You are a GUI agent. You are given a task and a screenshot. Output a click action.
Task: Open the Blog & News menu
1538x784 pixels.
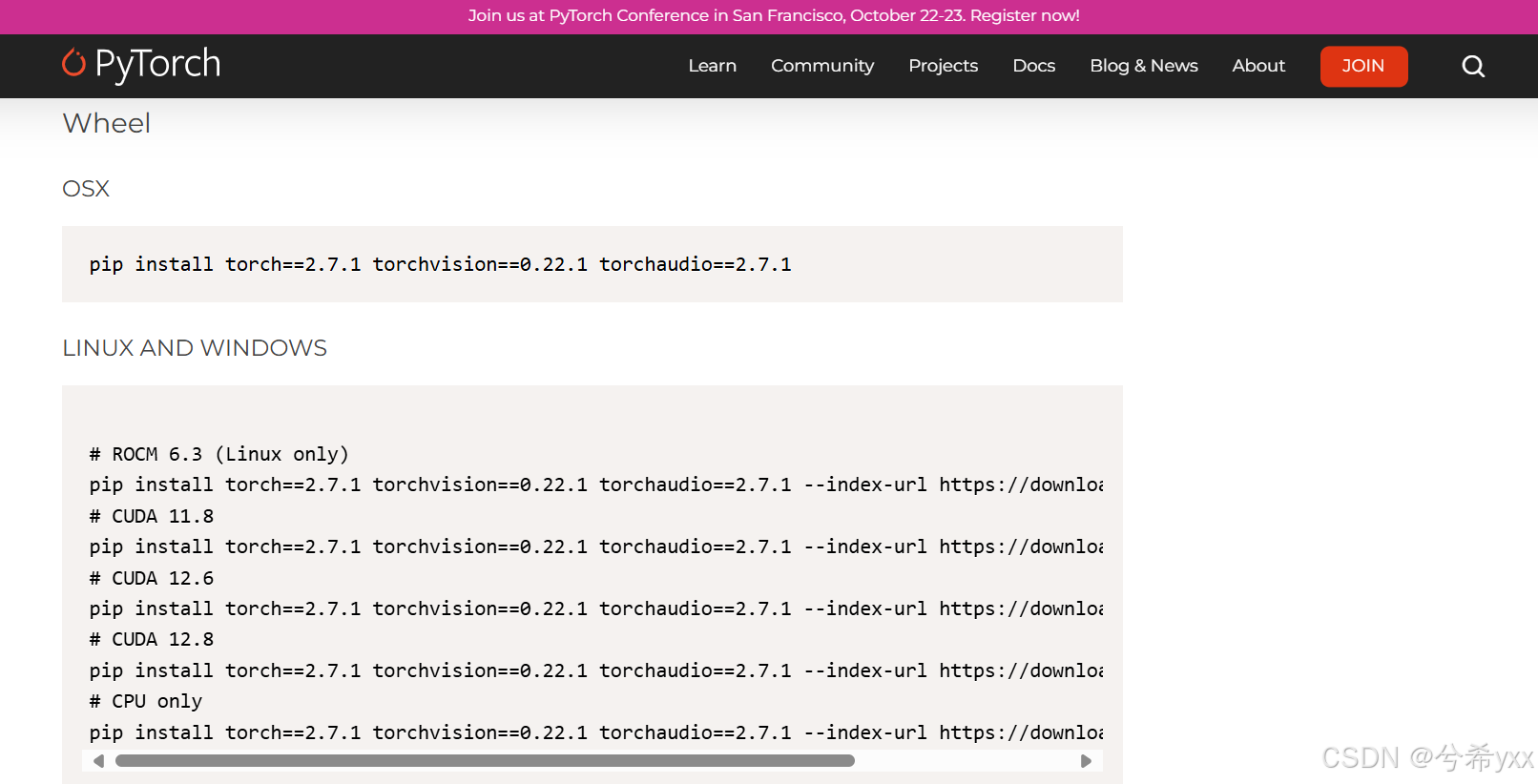point(1143,66)
